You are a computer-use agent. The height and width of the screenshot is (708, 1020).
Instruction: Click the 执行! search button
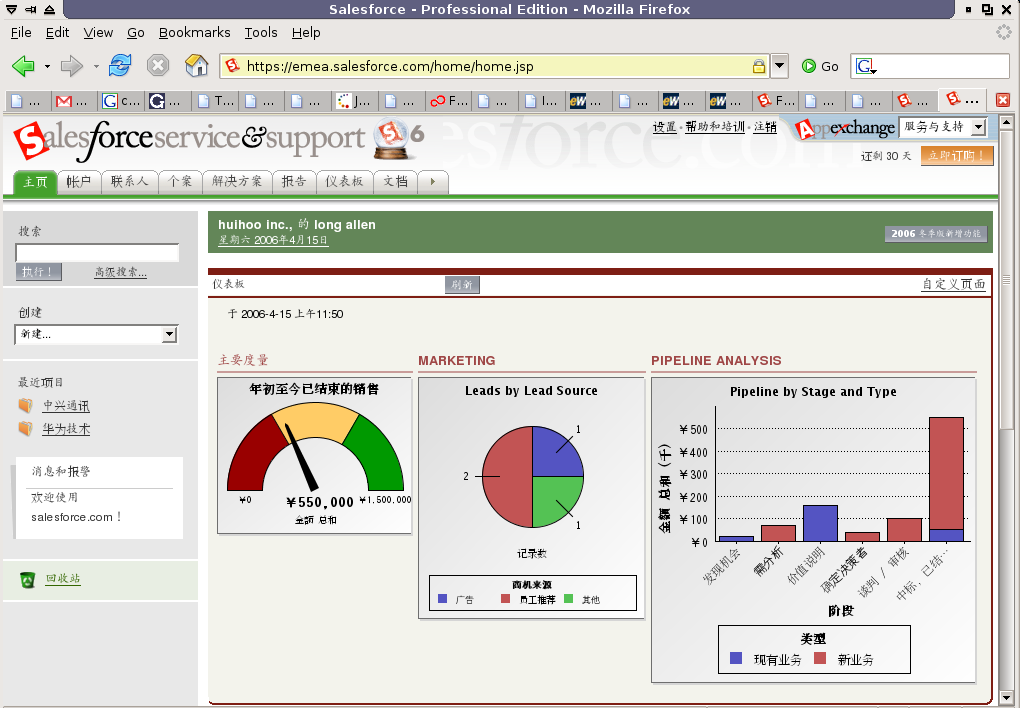(38, 272)
